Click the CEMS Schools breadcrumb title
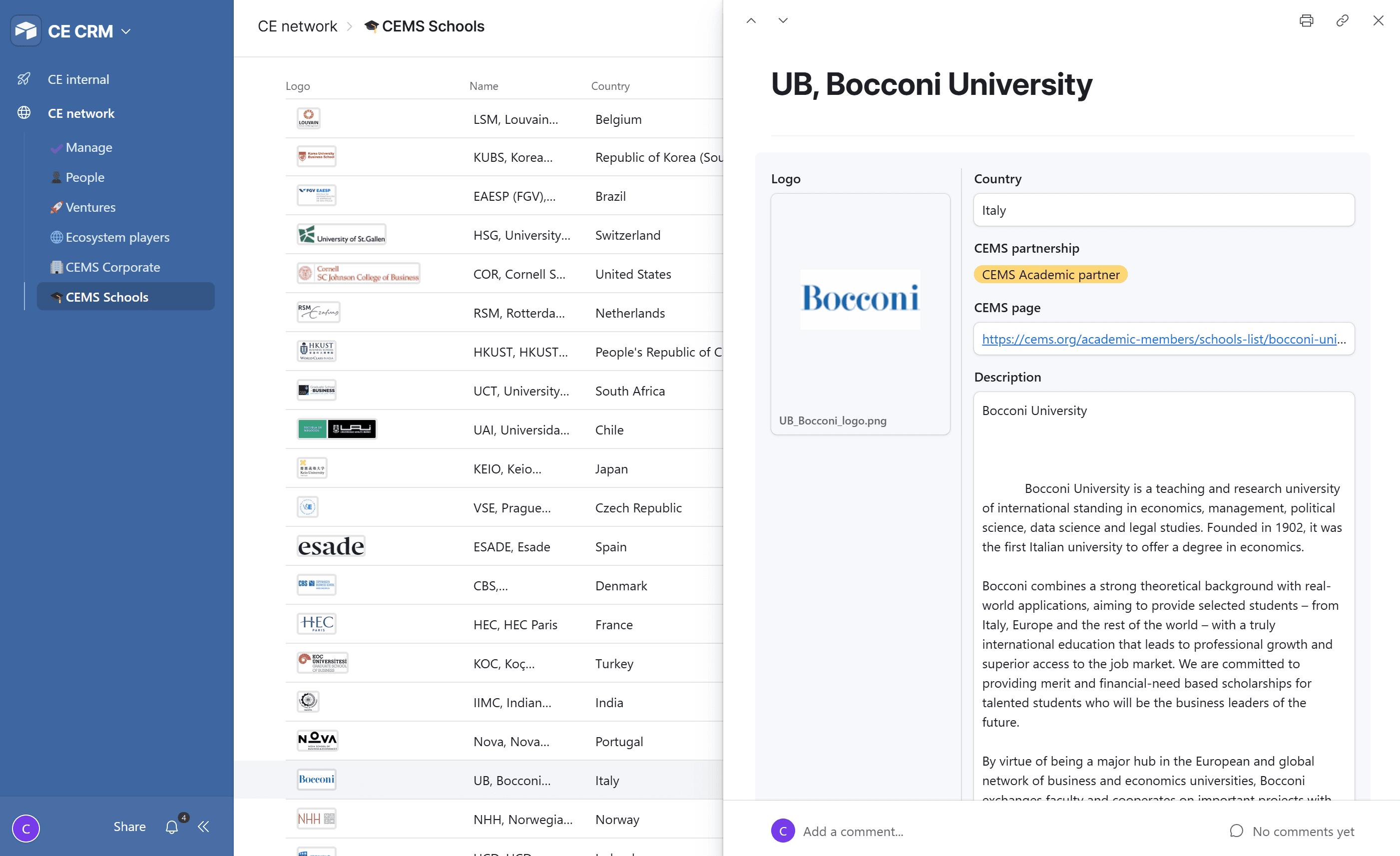1400x856 pixels. 433,26
